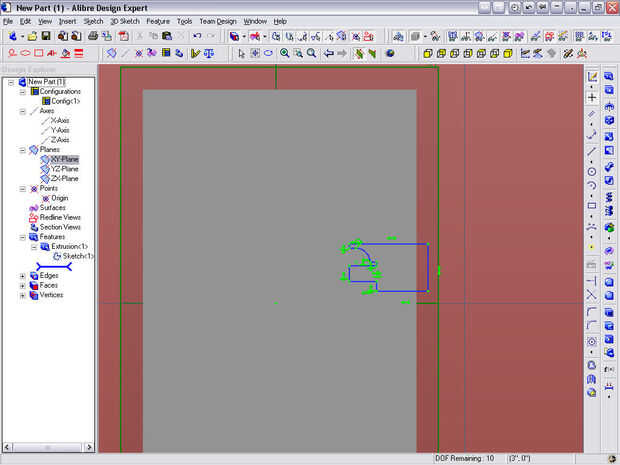This screenshot has height=465, width=620.
Task: Click the Paste clipboard icon
Action: (x=167, y=36)
